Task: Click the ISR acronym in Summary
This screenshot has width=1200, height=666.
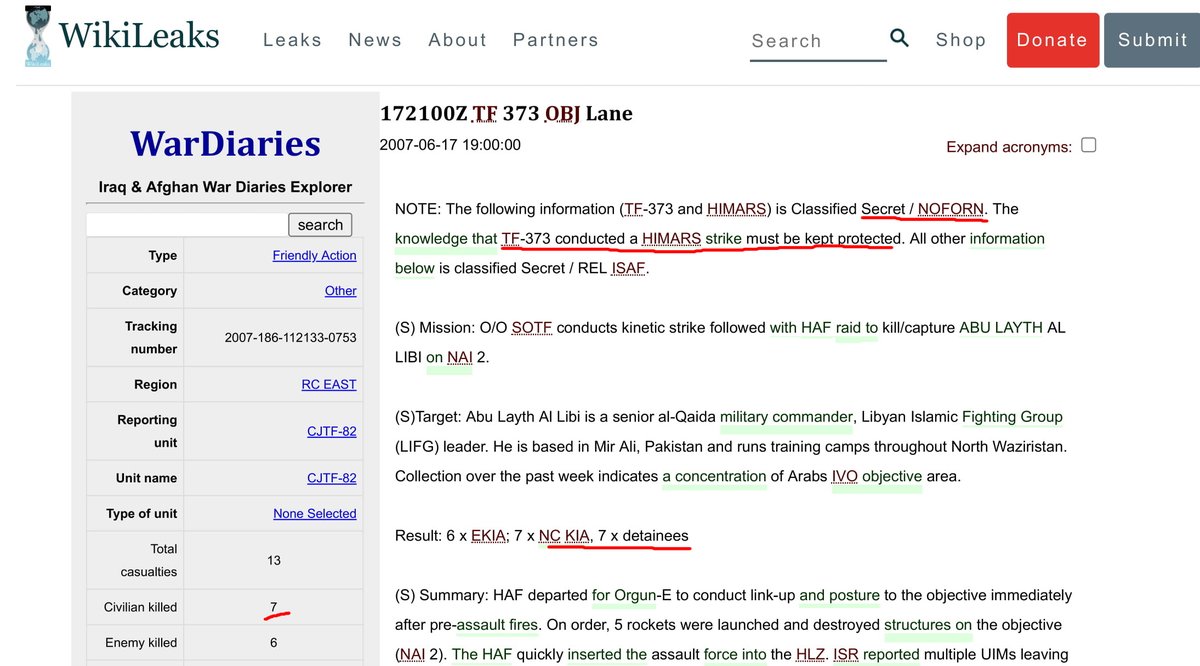Action: [x=848, y=655]
